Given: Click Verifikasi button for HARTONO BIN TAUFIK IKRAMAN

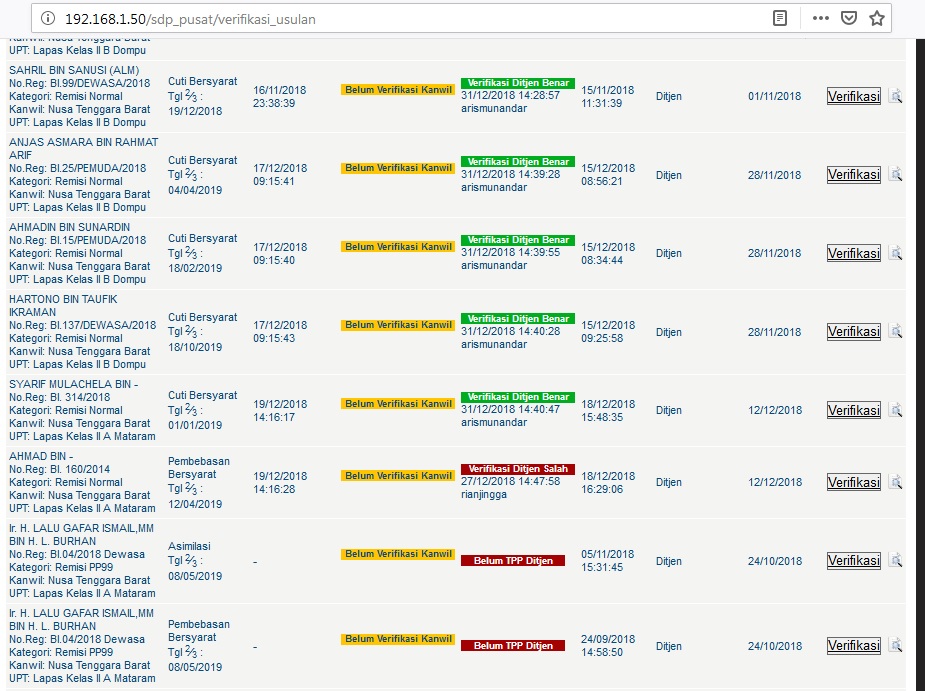Looking at the screenshot, I should pos(853,332).
